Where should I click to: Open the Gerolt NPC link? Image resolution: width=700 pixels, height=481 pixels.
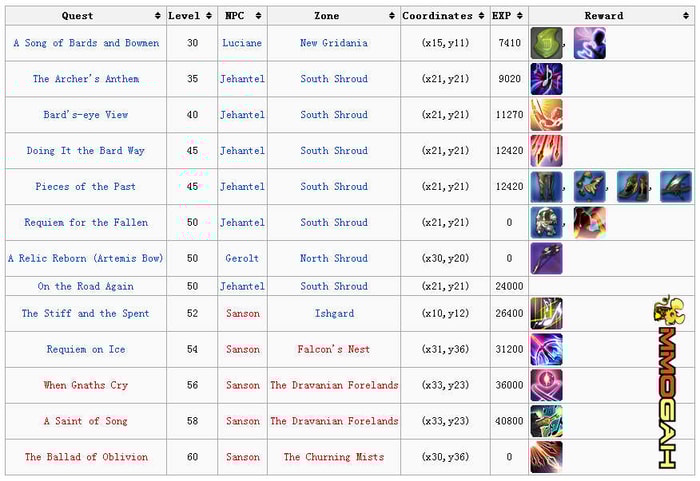(242, 259)
